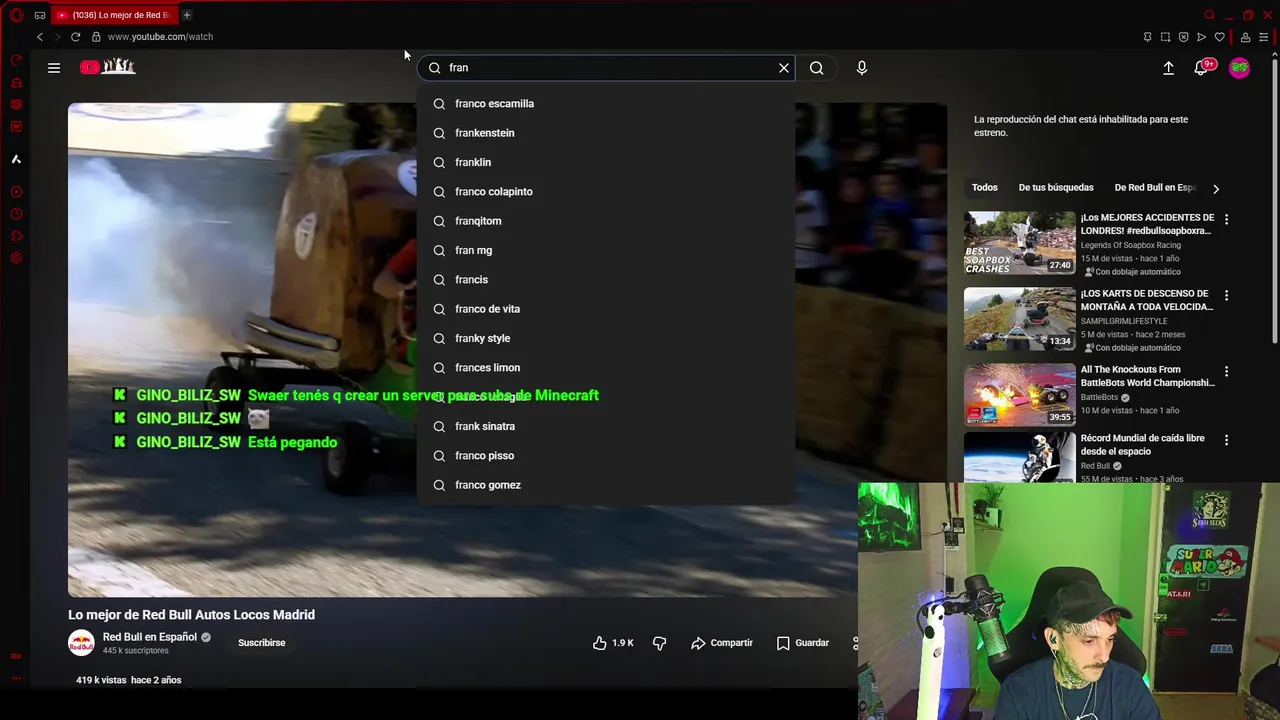Image resolution: width=1280 pixels, height=720 pixels.
Task: Open GX Control in the sidebar
Action: tap(16, 60)
